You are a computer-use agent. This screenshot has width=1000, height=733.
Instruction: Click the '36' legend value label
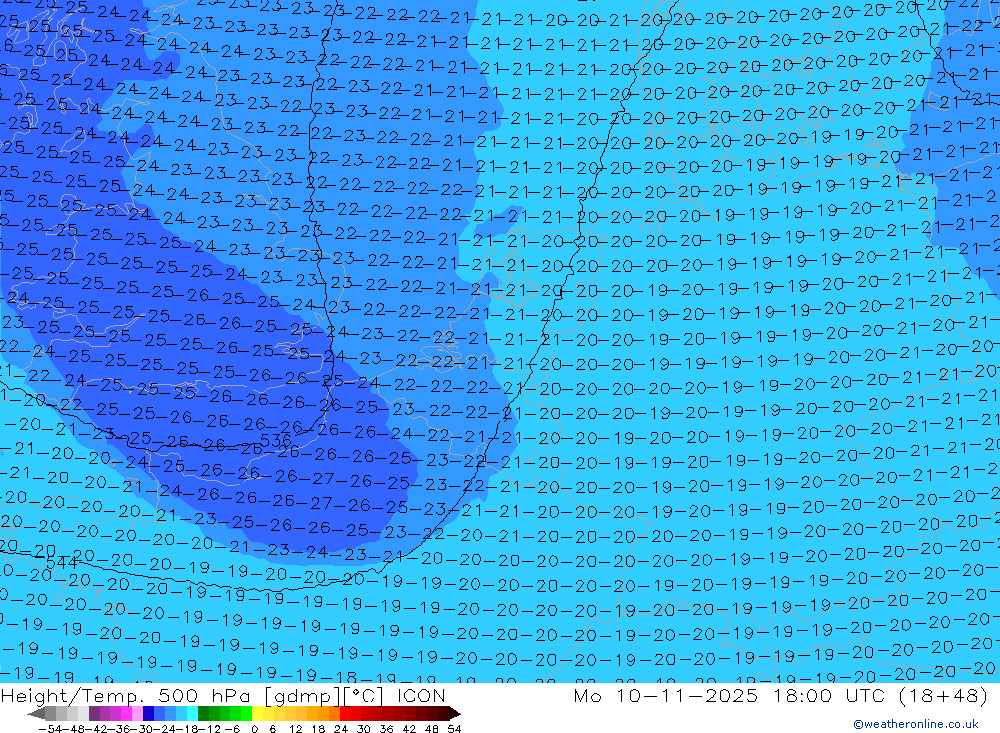tap(386, 729)
